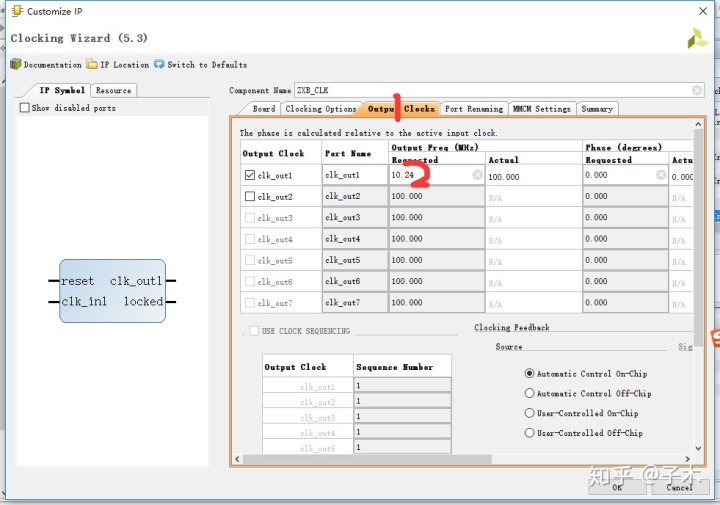The width and height of the screenshot is (720, 505).
Task: Open the Board tab
Action: pyautogui.click(x=264, y=109)
